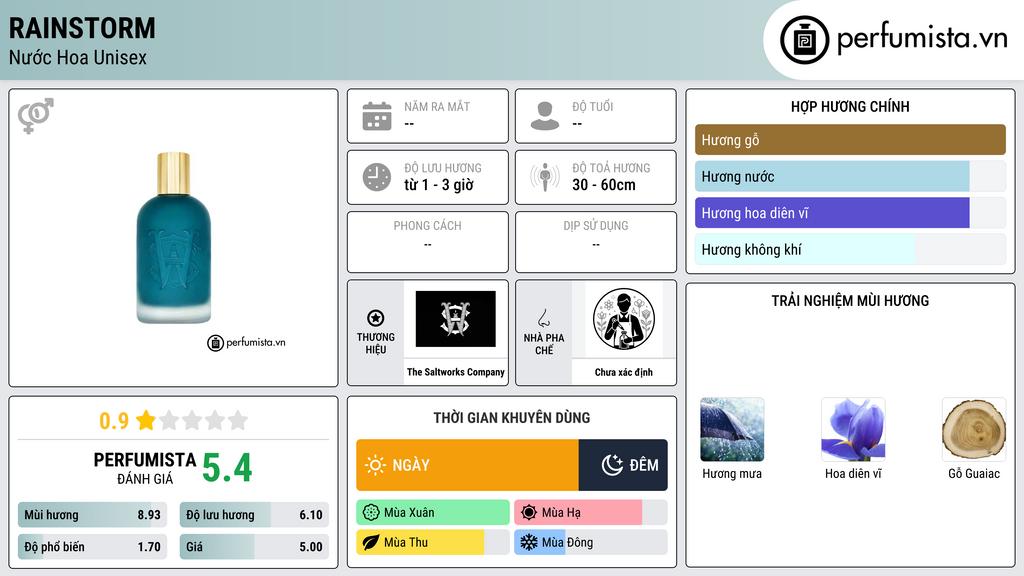Click the Hợp Hương Chính heading

coord(850,106)
